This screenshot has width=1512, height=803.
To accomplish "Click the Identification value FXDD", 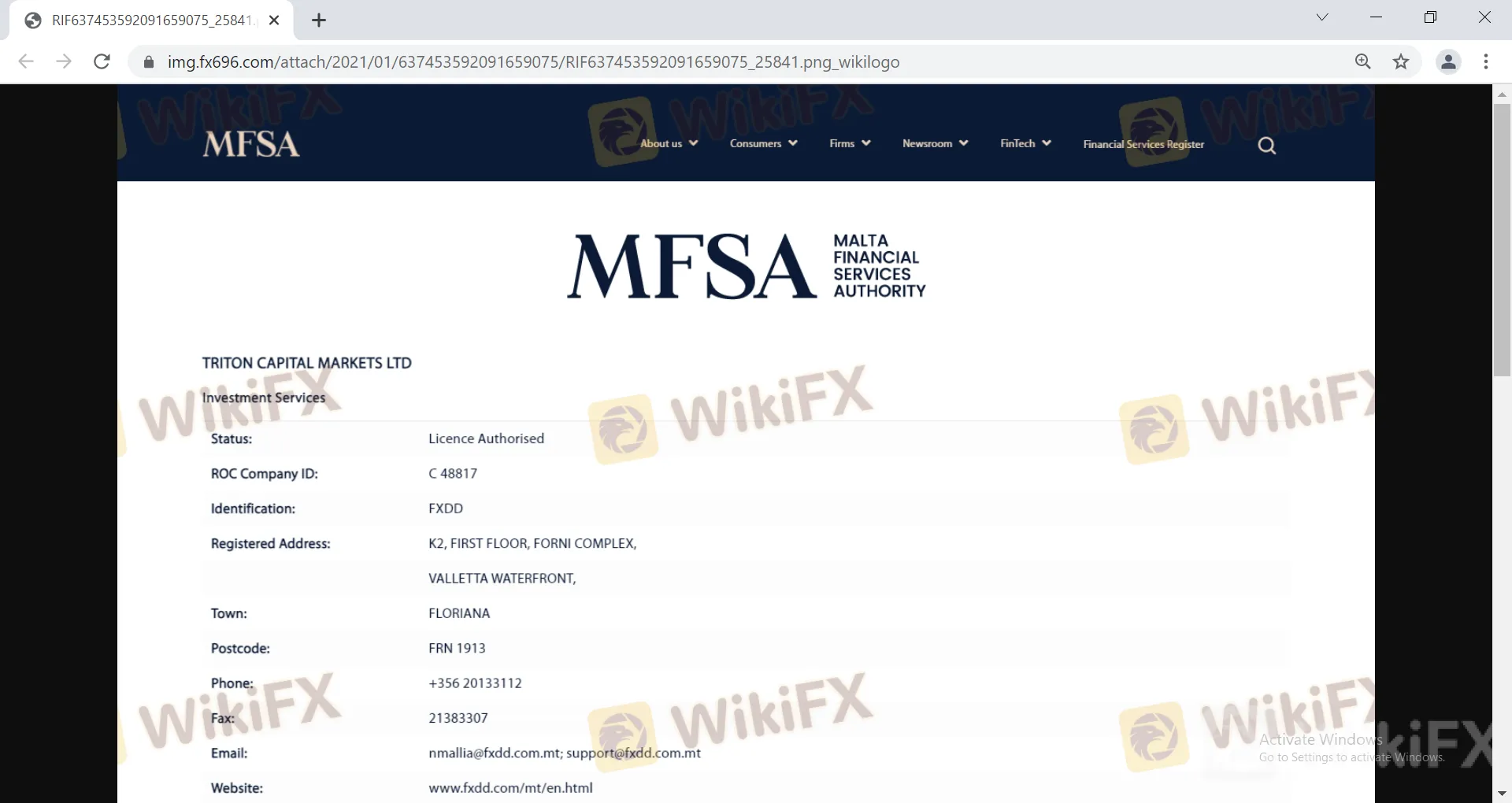I will coord(446,509).
